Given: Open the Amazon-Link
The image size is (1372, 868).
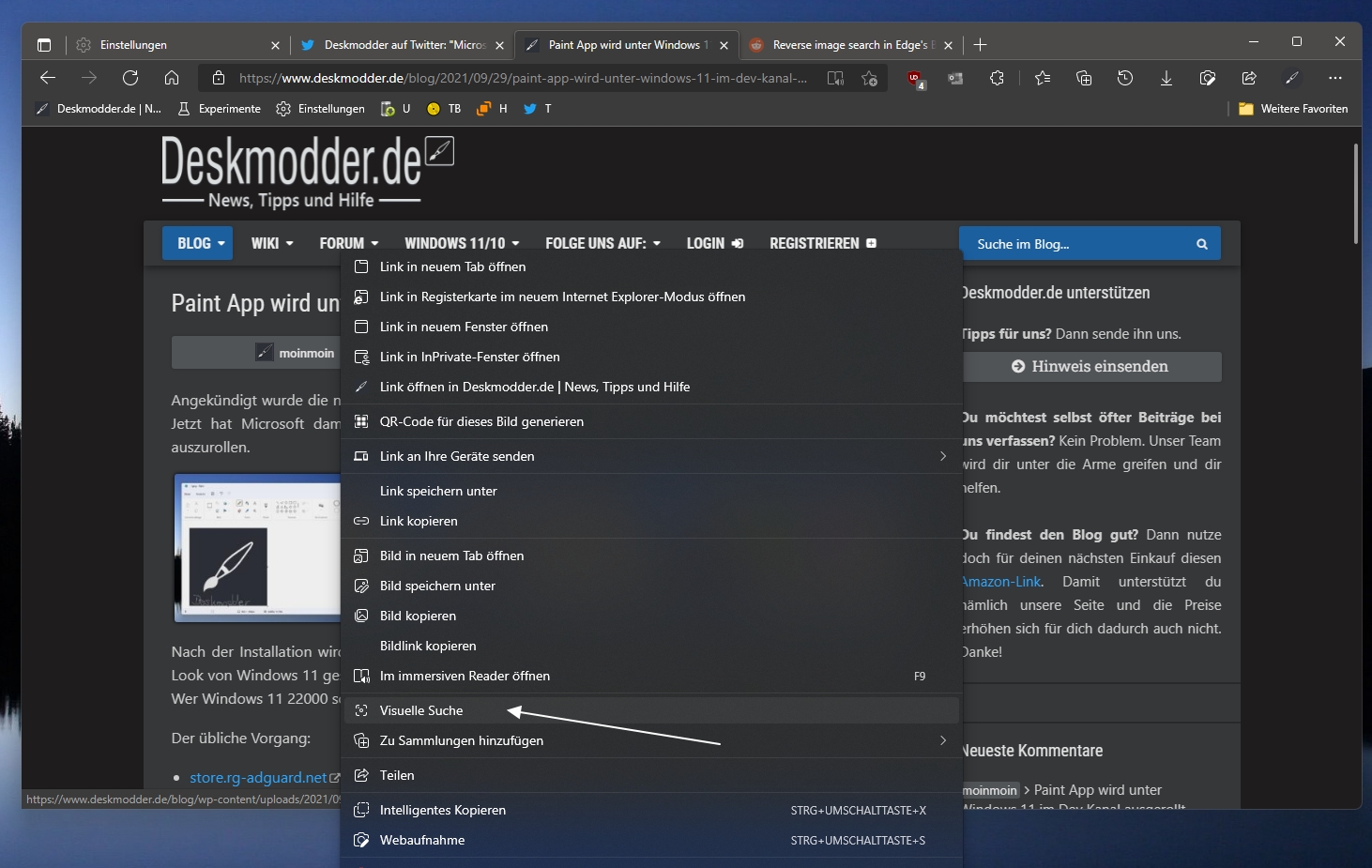Looking at the screenshot, I should pyautogui.click(x=1002, y=582).
